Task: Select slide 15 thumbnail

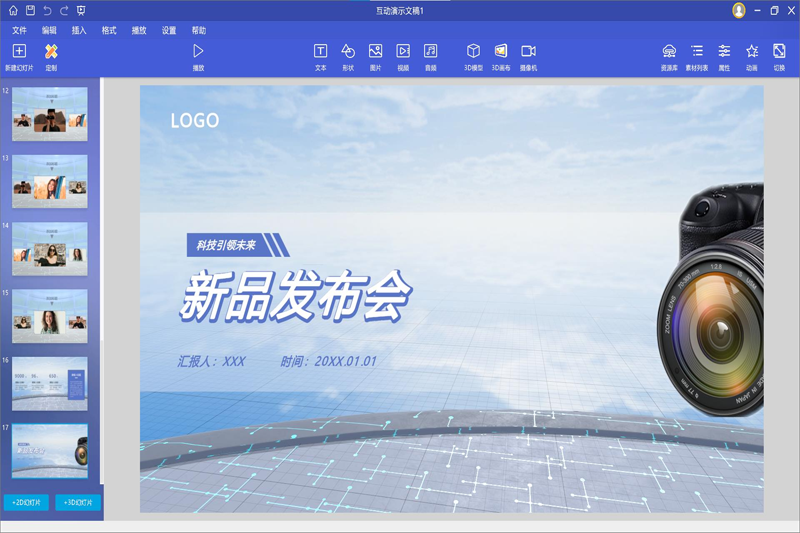Action: point(49,316)
